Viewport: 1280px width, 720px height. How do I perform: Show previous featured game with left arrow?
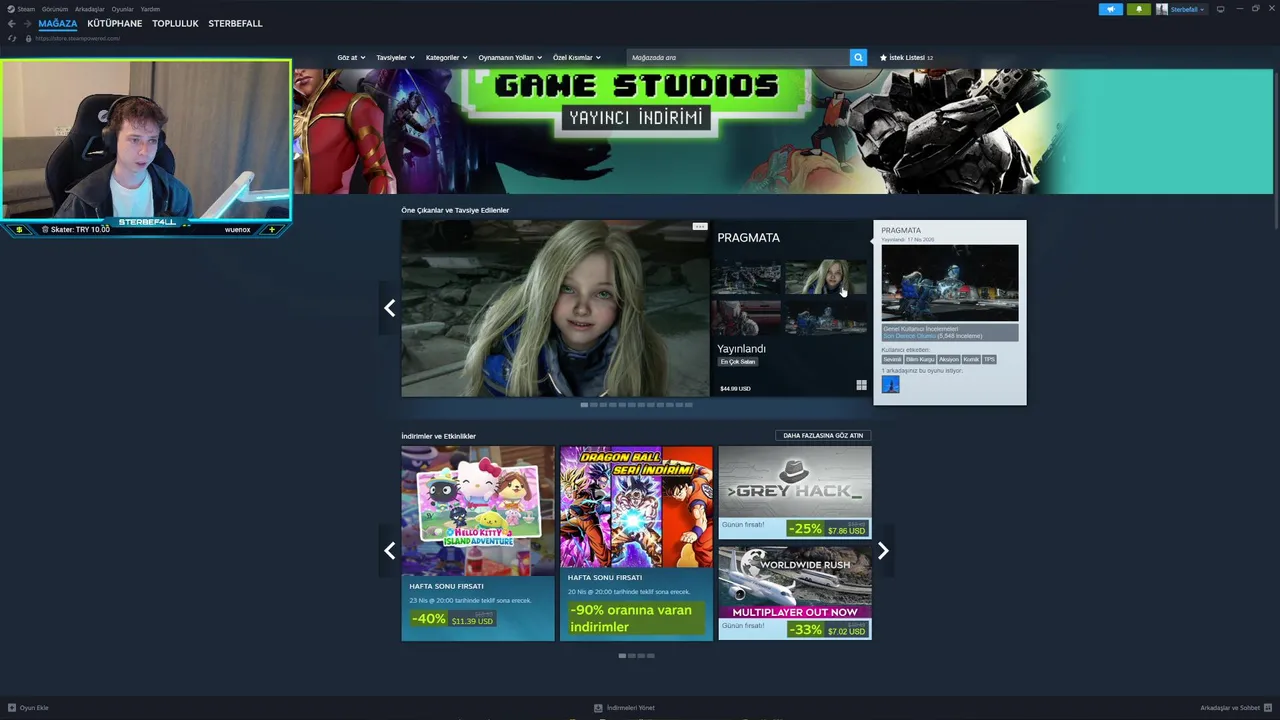coord(389,308)
